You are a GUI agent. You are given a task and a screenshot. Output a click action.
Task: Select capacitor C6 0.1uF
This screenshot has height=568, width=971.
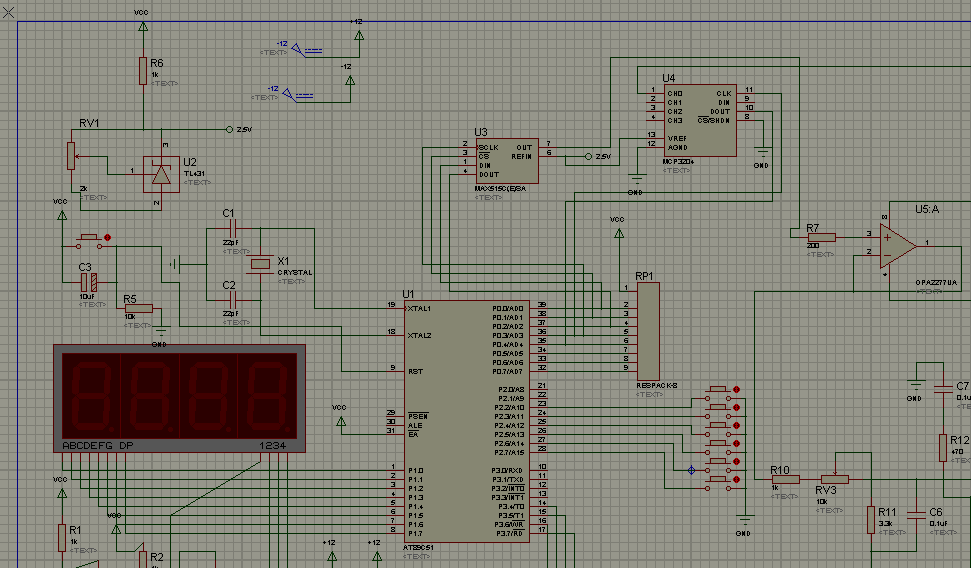click(x=916, y=515)
